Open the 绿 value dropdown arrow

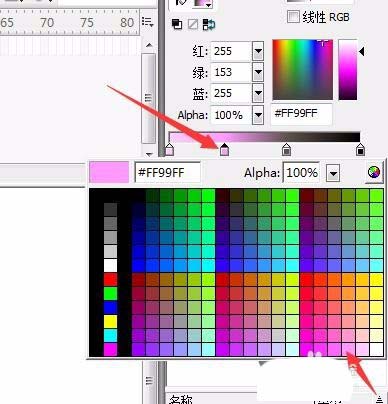tap(258, 72)
